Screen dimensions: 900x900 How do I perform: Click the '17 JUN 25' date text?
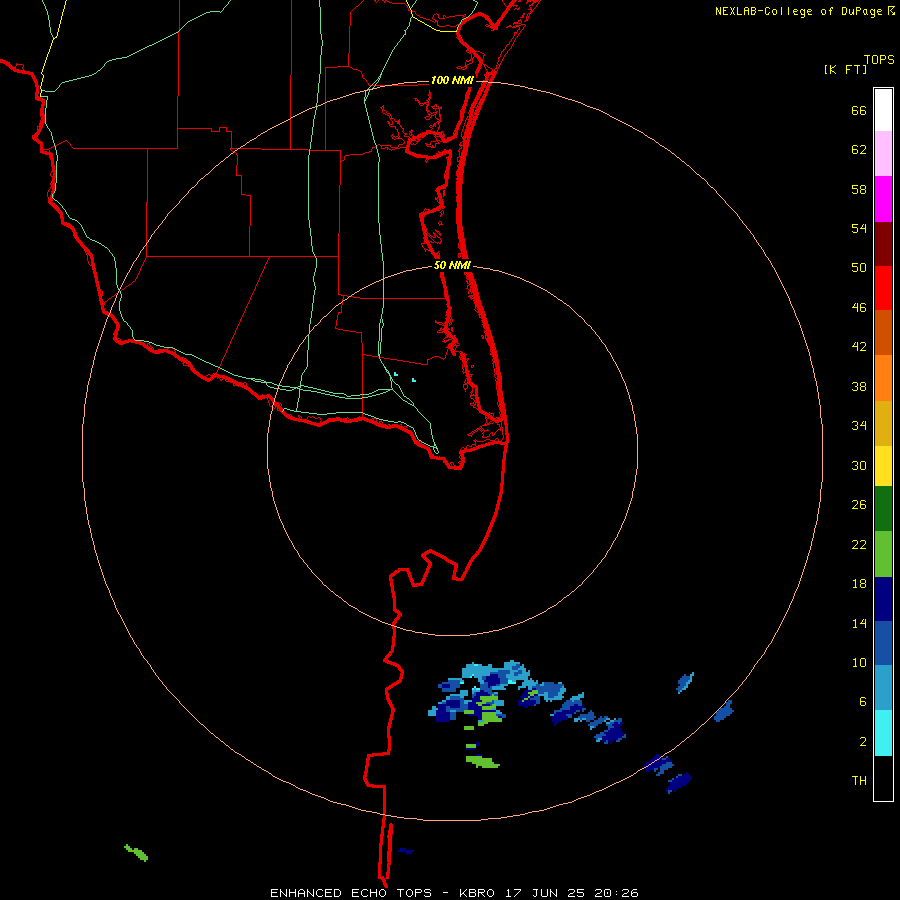click(545, 893)
